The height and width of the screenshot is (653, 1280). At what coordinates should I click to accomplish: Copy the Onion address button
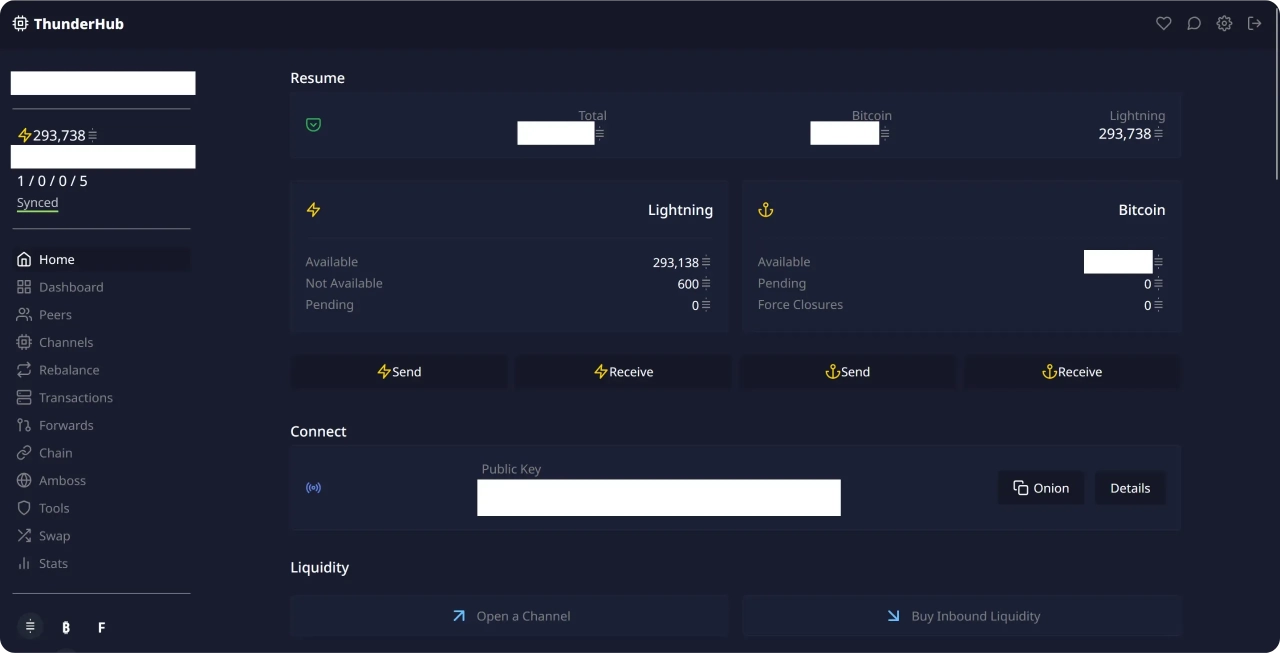pyautogui.click(x=1040, y=488)
